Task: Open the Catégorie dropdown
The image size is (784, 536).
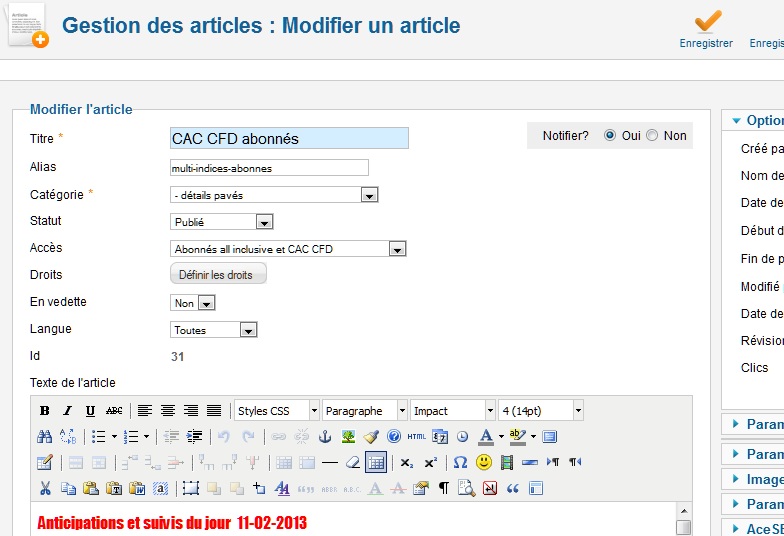Action: tap(274, 195)
